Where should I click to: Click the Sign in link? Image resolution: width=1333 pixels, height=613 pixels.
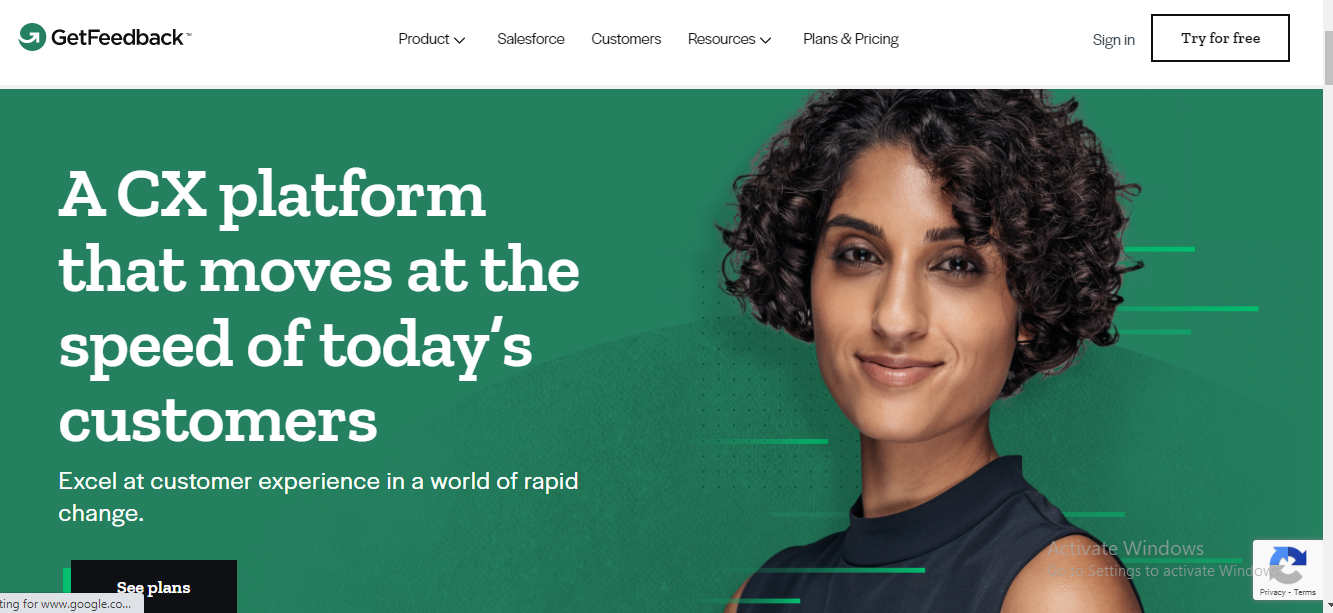[1114, 40]
